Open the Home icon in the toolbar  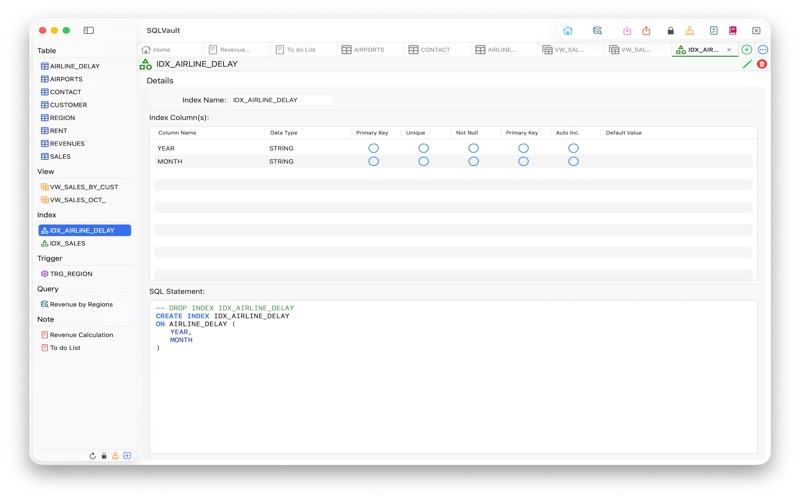(567, 31)
